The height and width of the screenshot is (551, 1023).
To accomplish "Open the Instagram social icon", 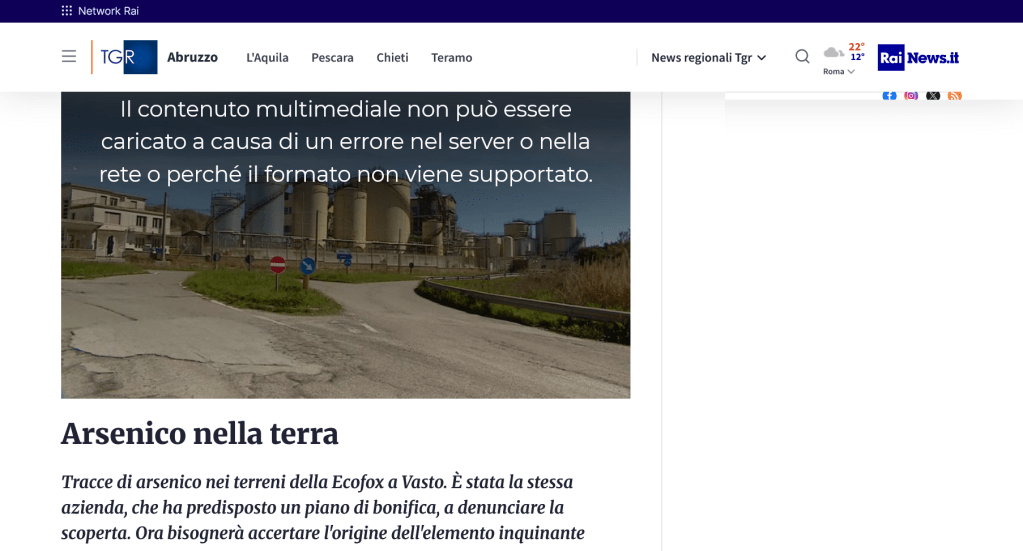I will (911, 95).
